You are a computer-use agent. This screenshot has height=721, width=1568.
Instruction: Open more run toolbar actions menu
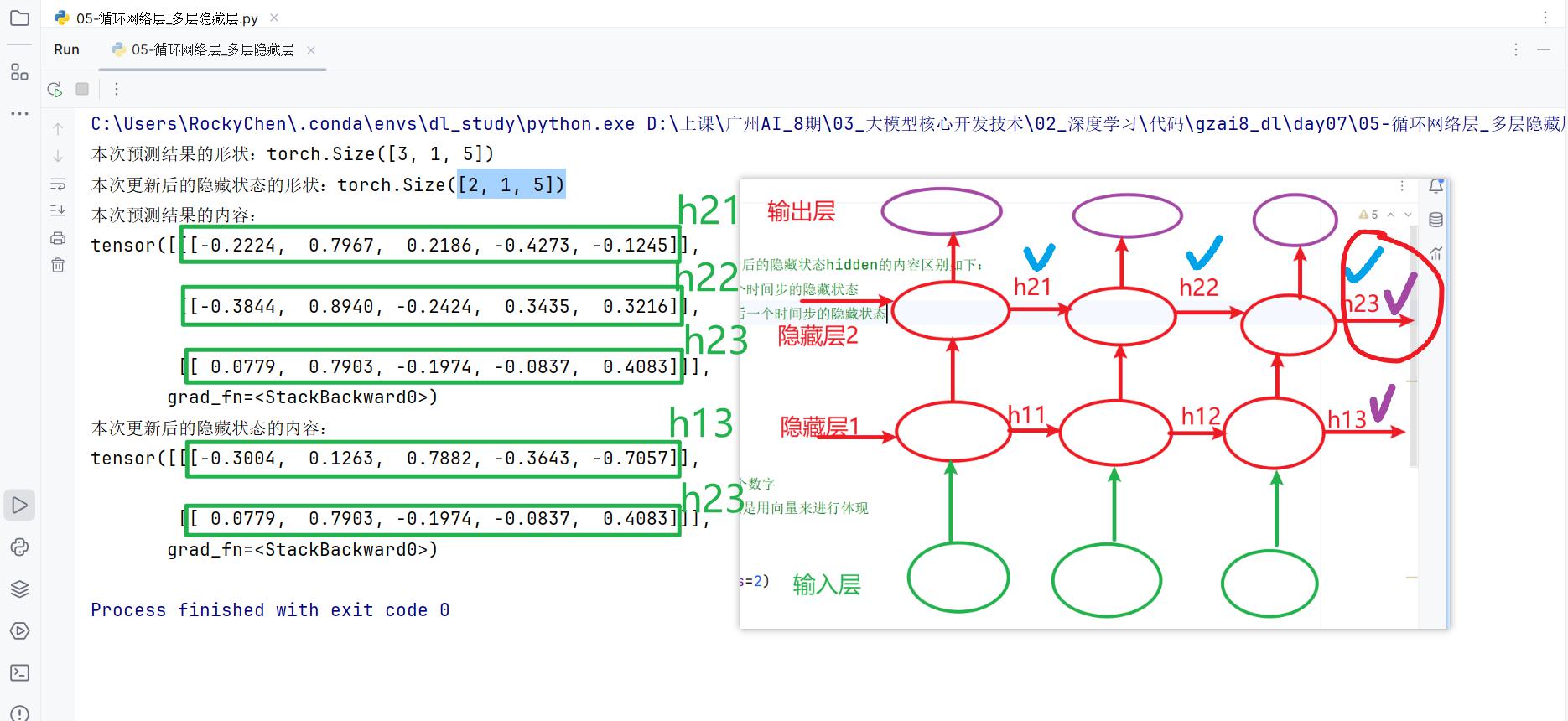pyautogui.click(x=117, y=89)
